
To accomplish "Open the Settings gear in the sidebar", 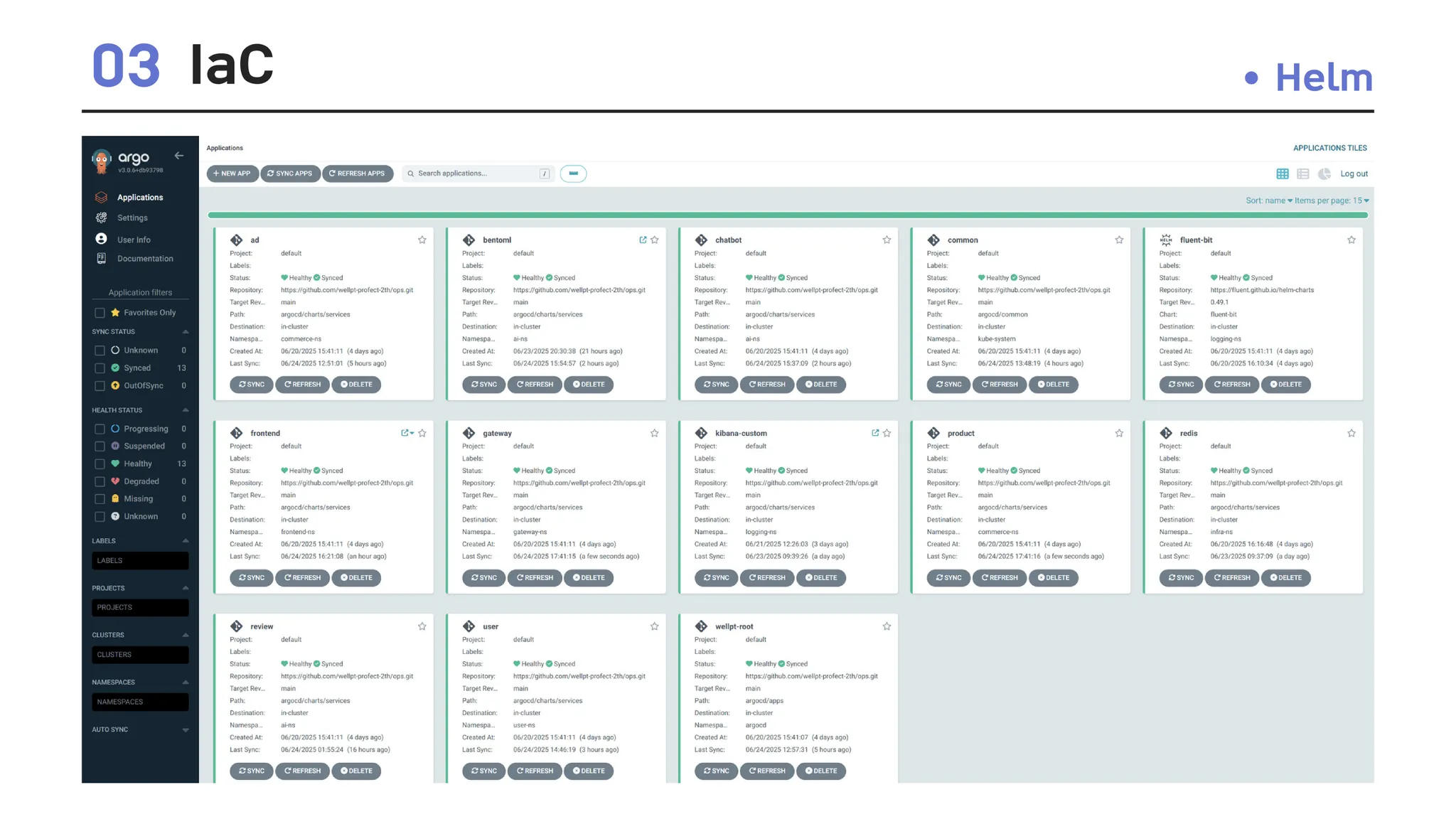I will 102,218.
